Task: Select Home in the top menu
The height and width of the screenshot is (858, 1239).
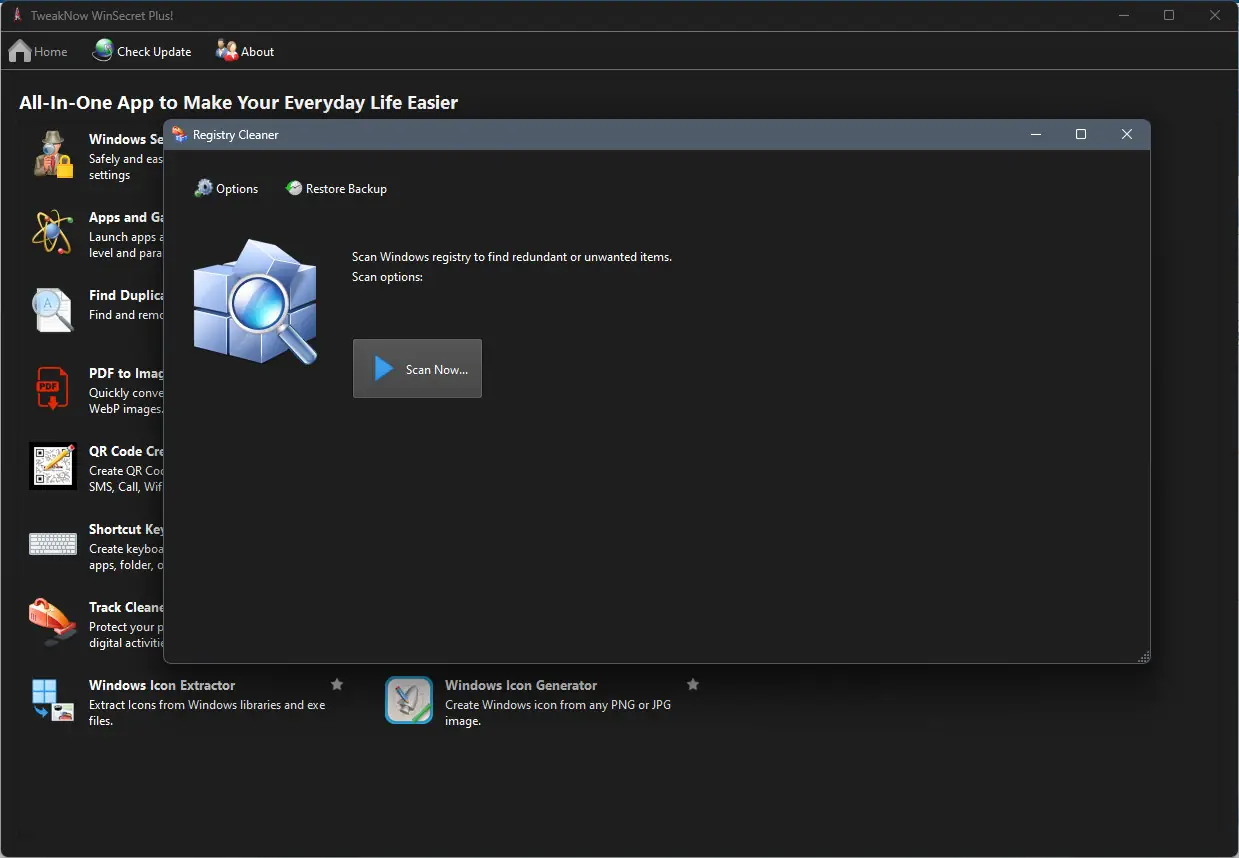Action: coord(38,51)
